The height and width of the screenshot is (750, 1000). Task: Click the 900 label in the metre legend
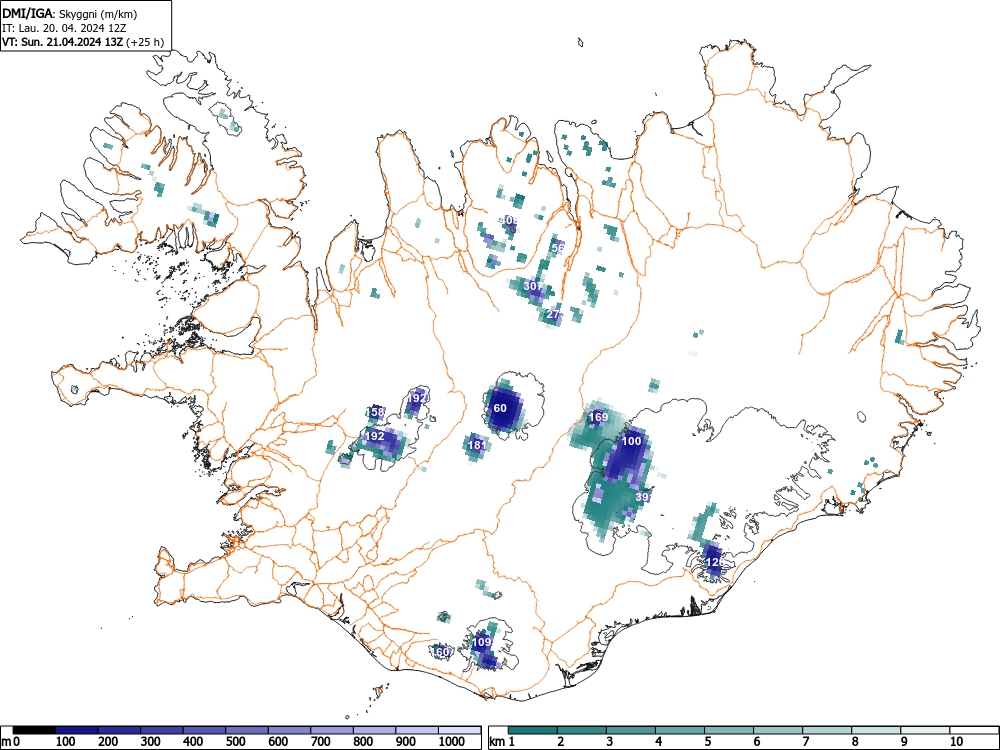click(x=406, y=742)
